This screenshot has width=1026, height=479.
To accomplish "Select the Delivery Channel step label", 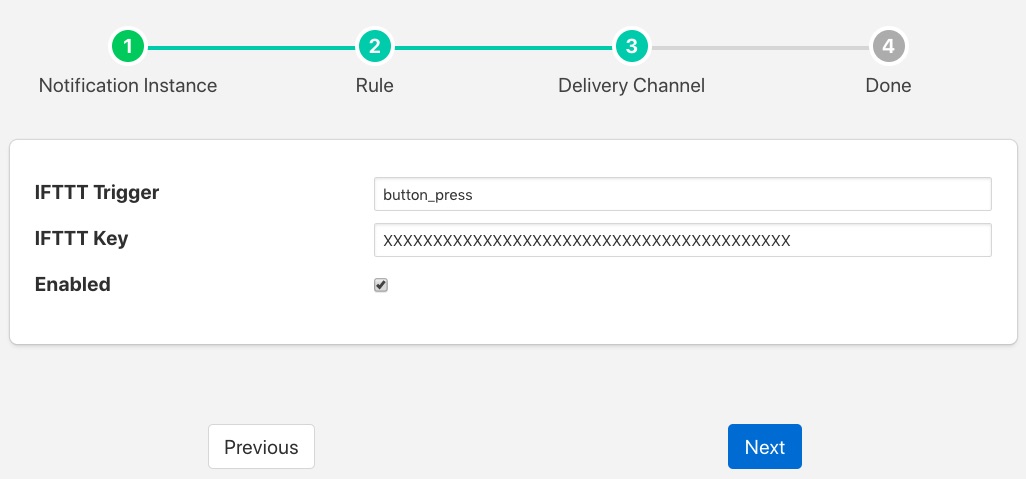I will [631, 85].
